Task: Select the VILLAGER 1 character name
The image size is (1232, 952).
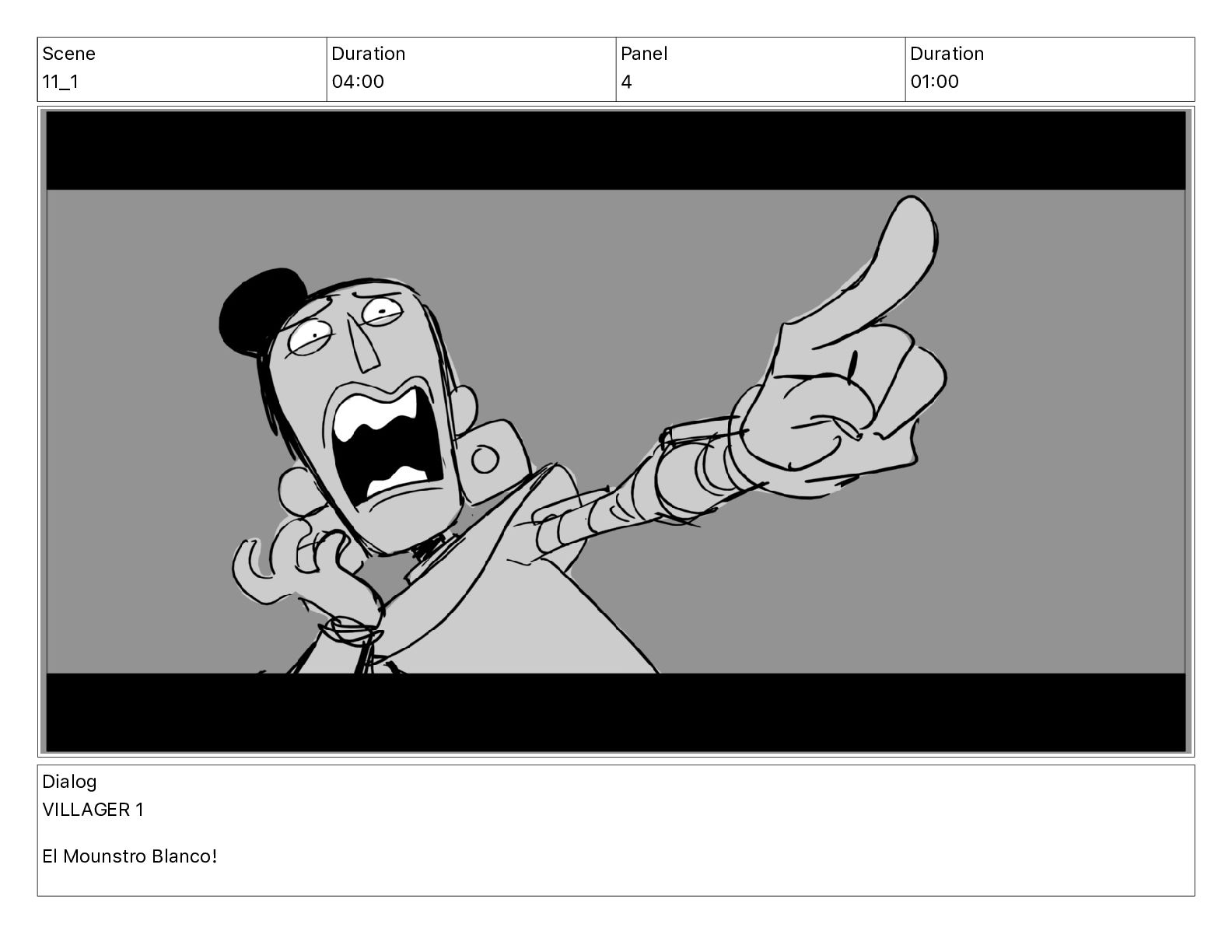Action: coord(93,810)
